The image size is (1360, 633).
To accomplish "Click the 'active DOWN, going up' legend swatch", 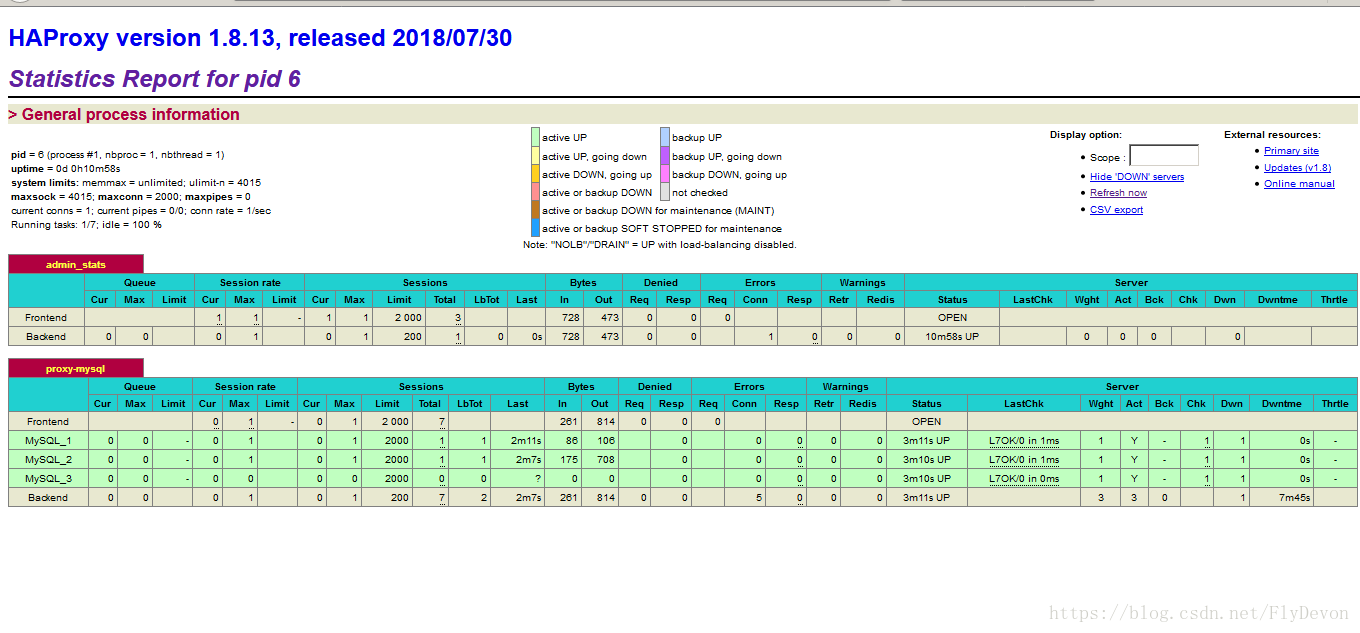I will [535, 174].
